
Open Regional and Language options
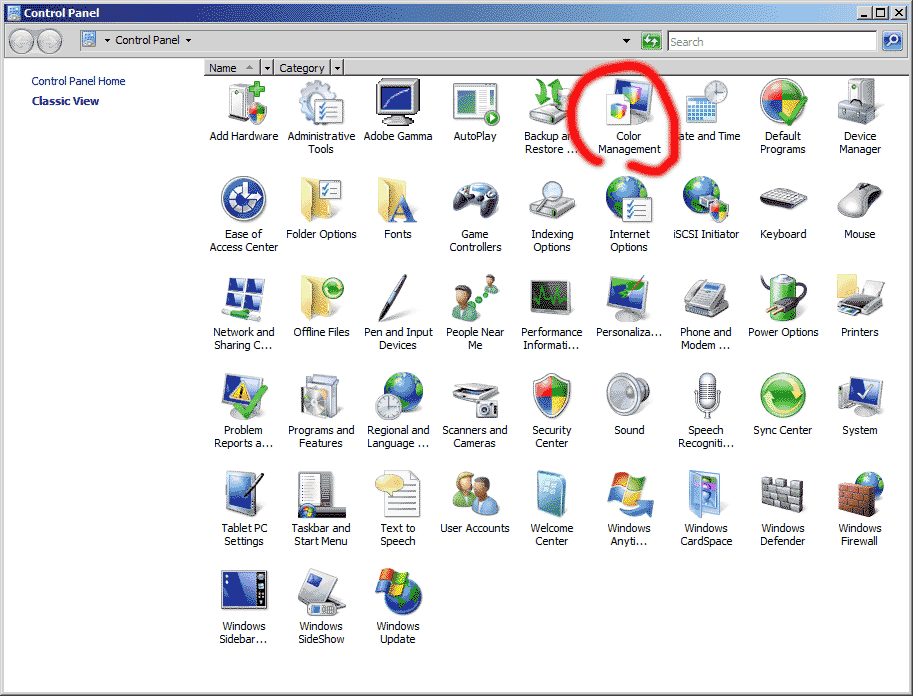398,411
